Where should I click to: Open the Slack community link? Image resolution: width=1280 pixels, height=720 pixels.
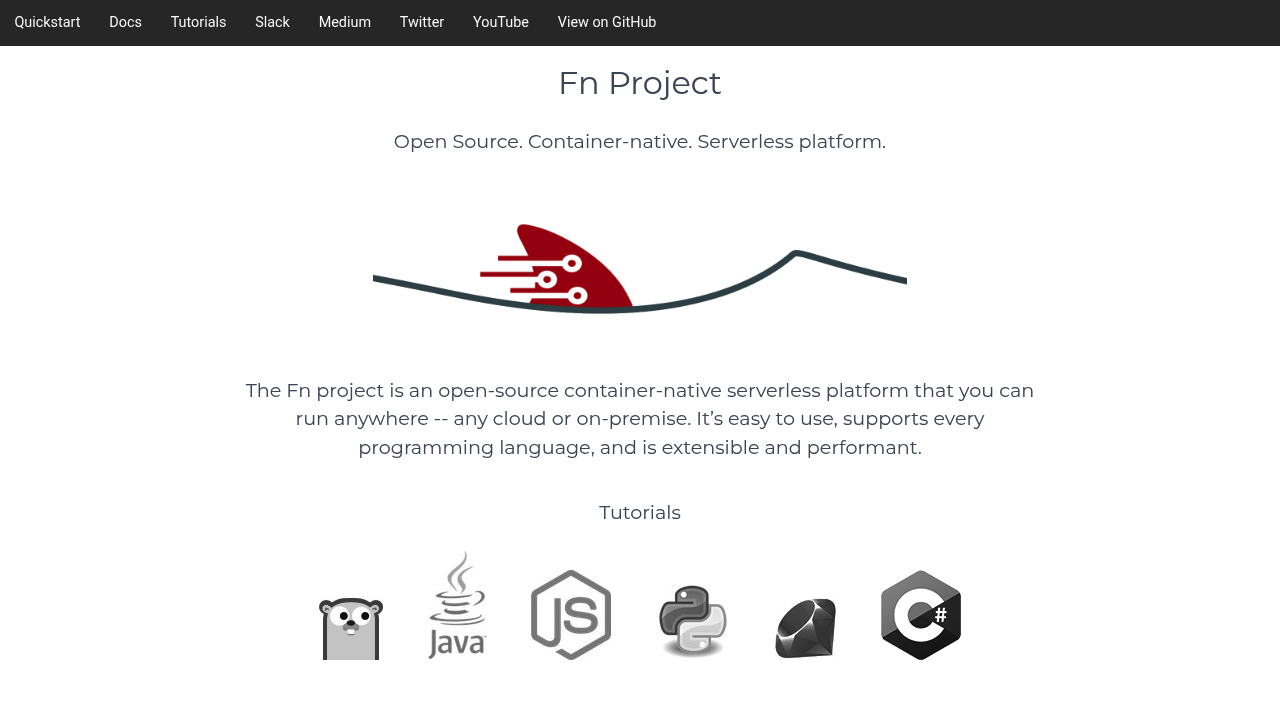[x=272, y=22]
